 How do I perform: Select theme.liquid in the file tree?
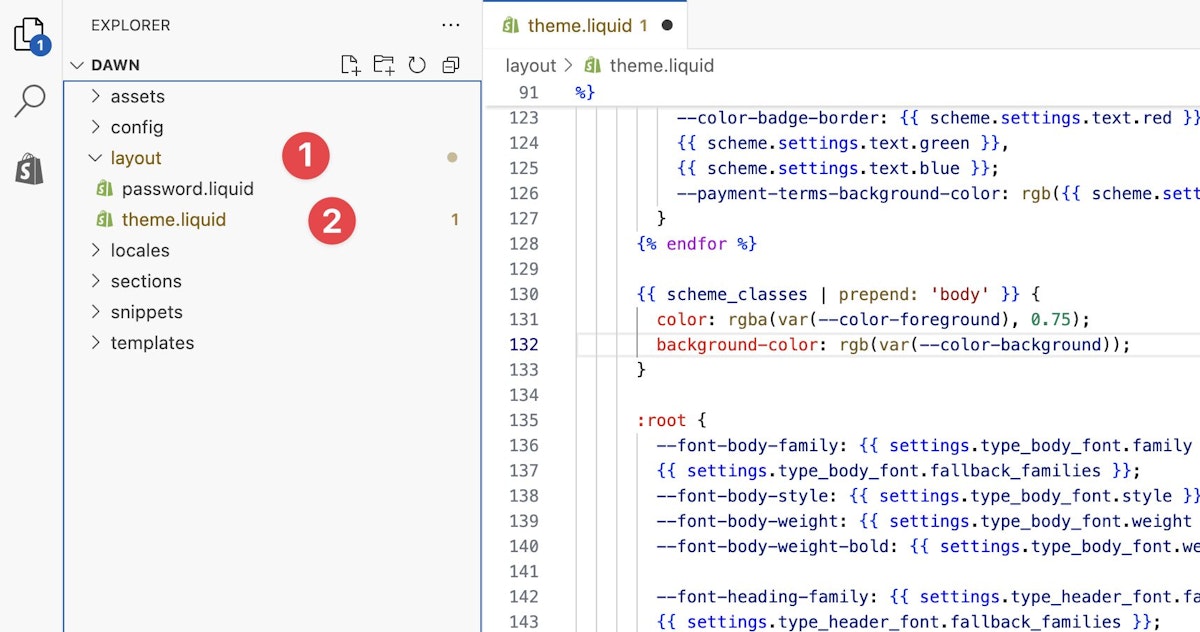tap(173, 220)
